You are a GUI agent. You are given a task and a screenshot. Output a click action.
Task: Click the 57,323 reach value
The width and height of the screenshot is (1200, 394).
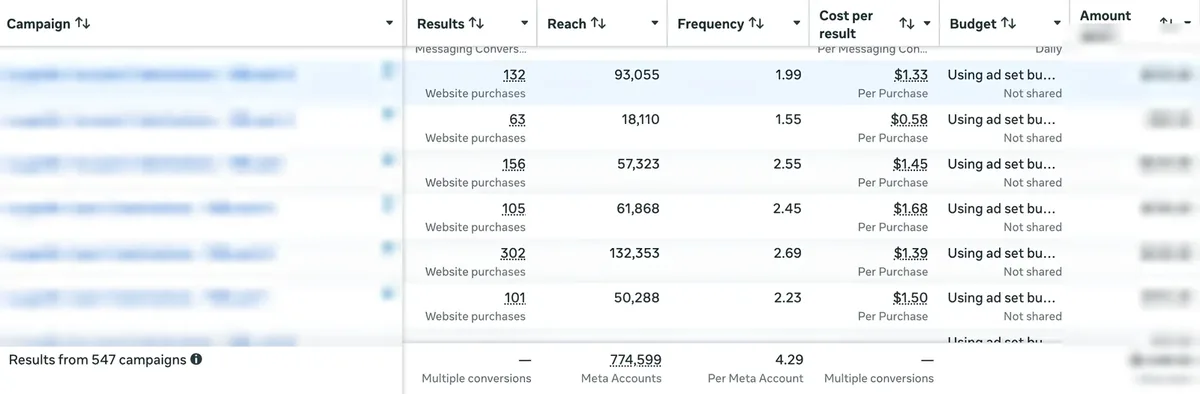coord(638,164)
